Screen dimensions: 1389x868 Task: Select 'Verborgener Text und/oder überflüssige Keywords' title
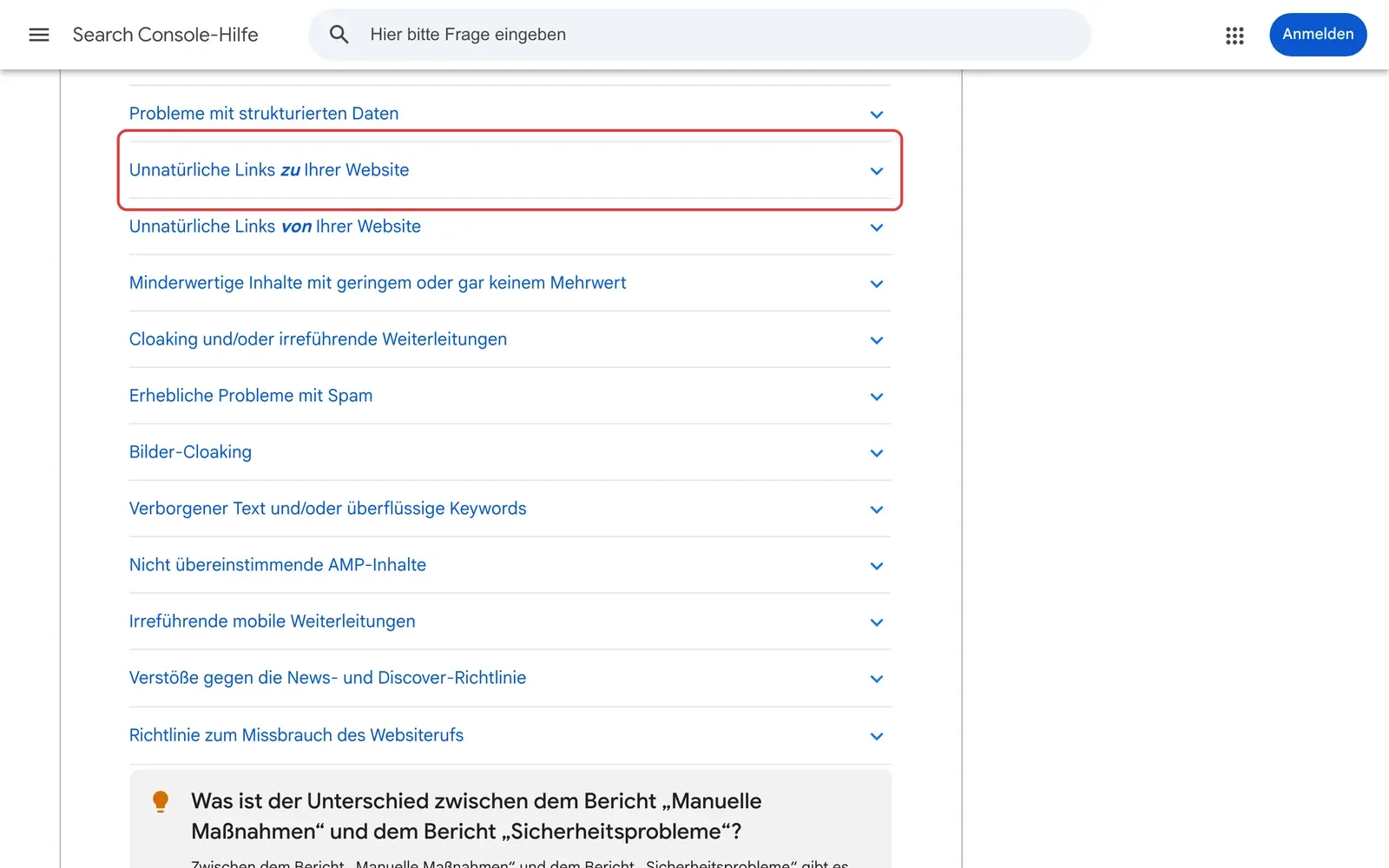coord(327,509)
